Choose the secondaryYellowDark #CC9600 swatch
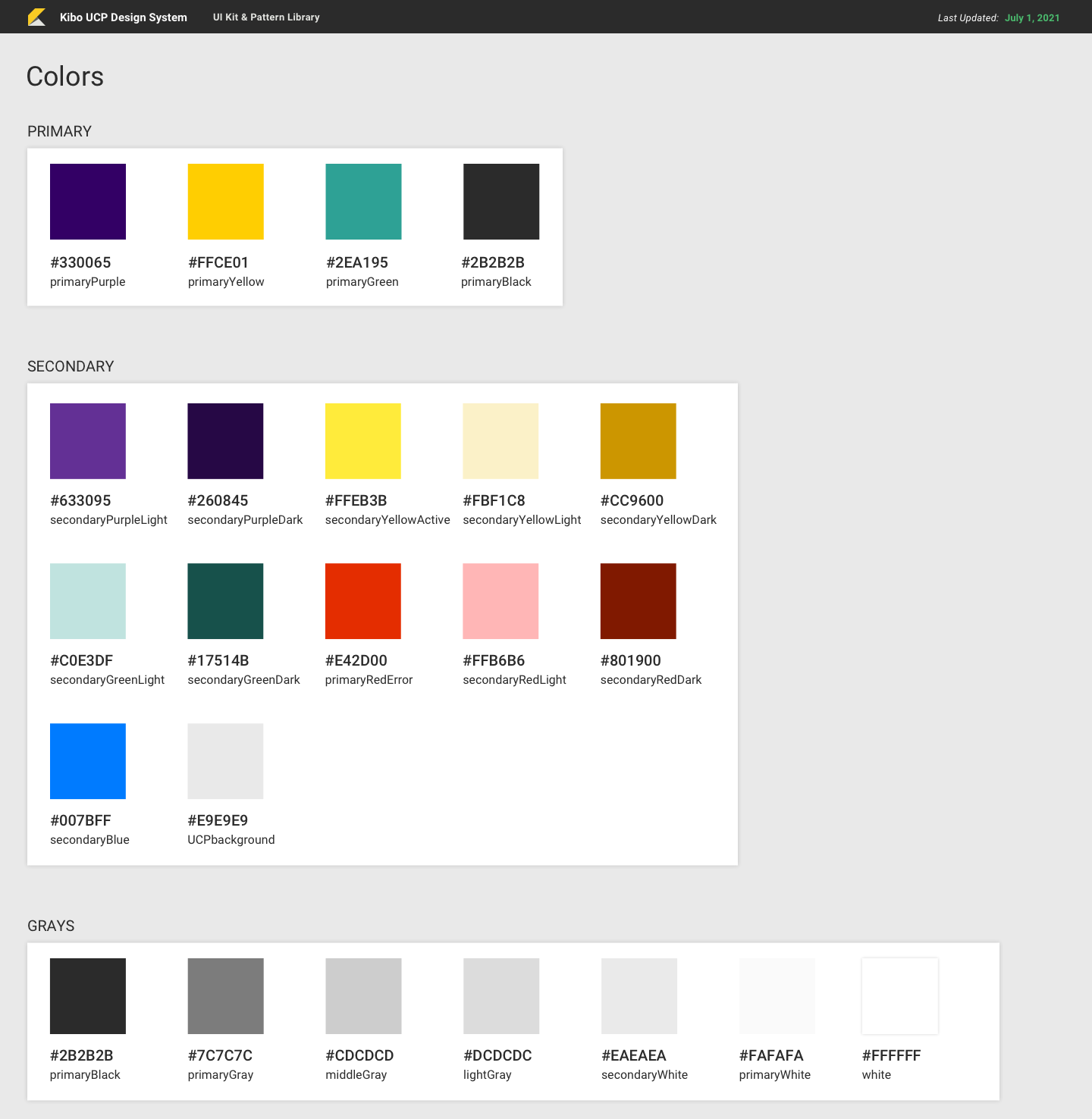This screenshot has width=1092, height=1119. click(639, 441)
